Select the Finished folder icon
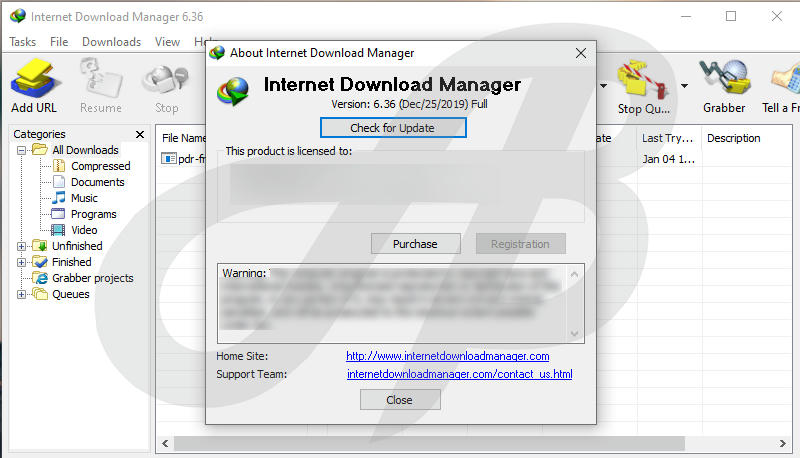Image resolution: width=800 pixels, height=458 pixels. pyautogui.click(x=40, y=262)
